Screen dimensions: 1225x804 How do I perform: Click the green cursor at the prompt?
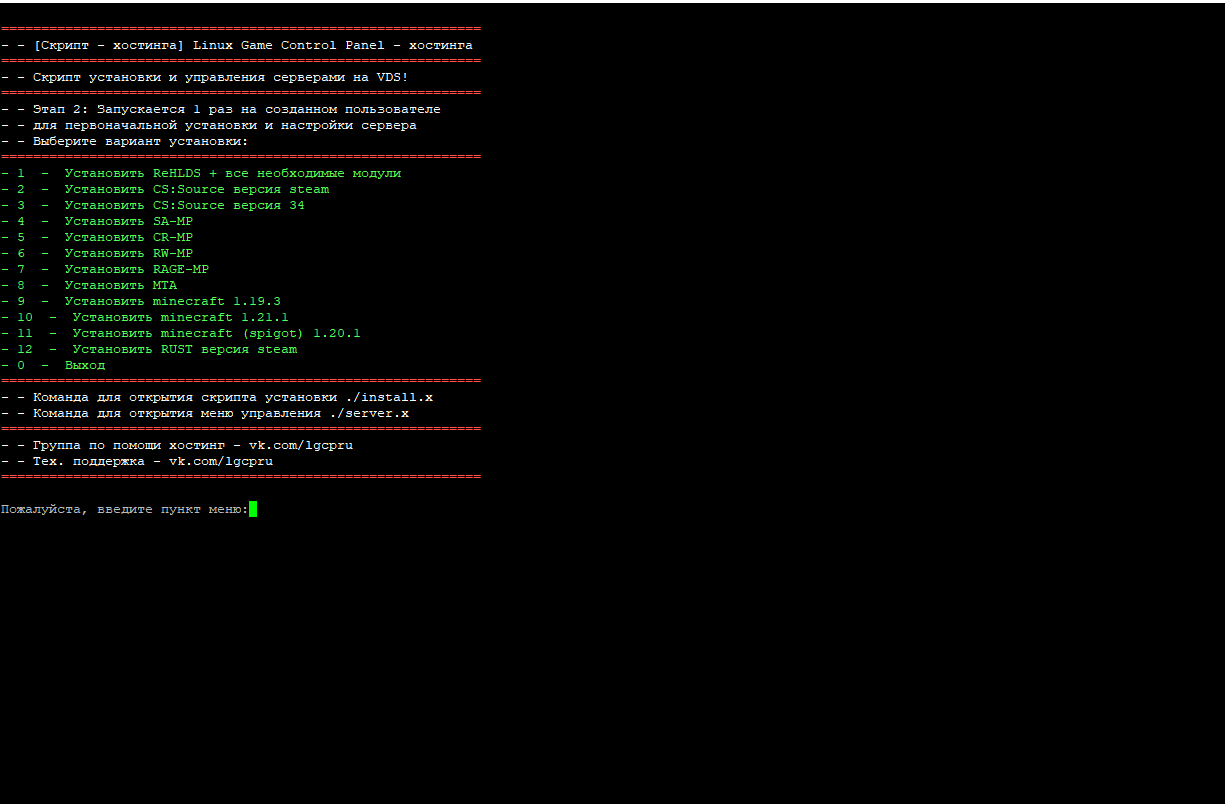(x=253, y=509)
